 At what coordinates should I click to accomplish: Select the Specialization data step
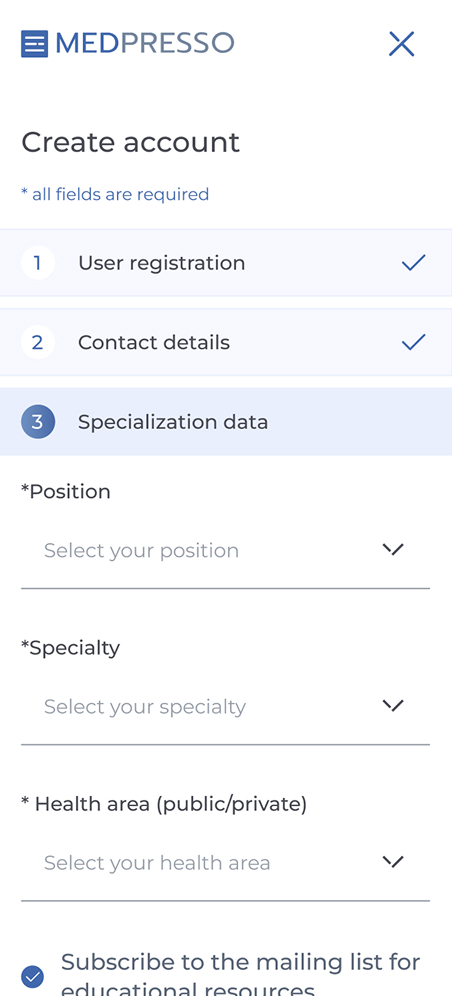pyautogui.click(x=226, y=422)
